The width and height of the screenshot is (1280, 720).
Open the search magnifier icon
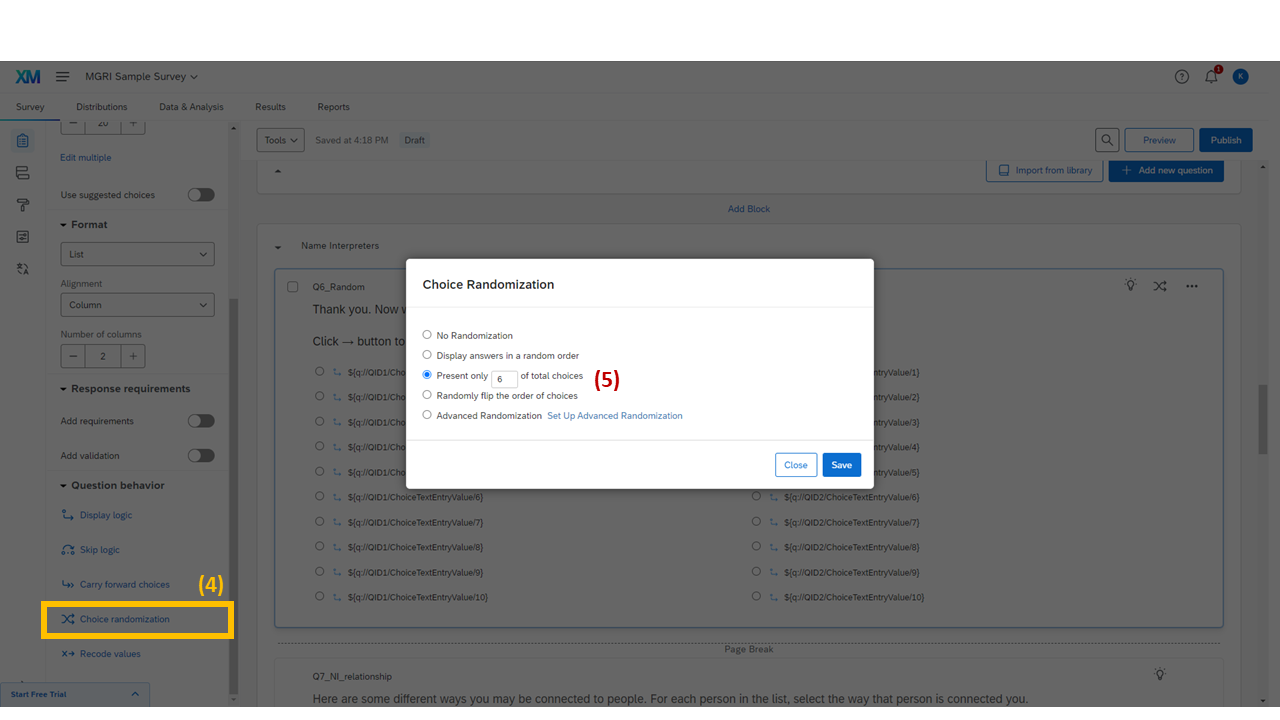click(1106, 139)
